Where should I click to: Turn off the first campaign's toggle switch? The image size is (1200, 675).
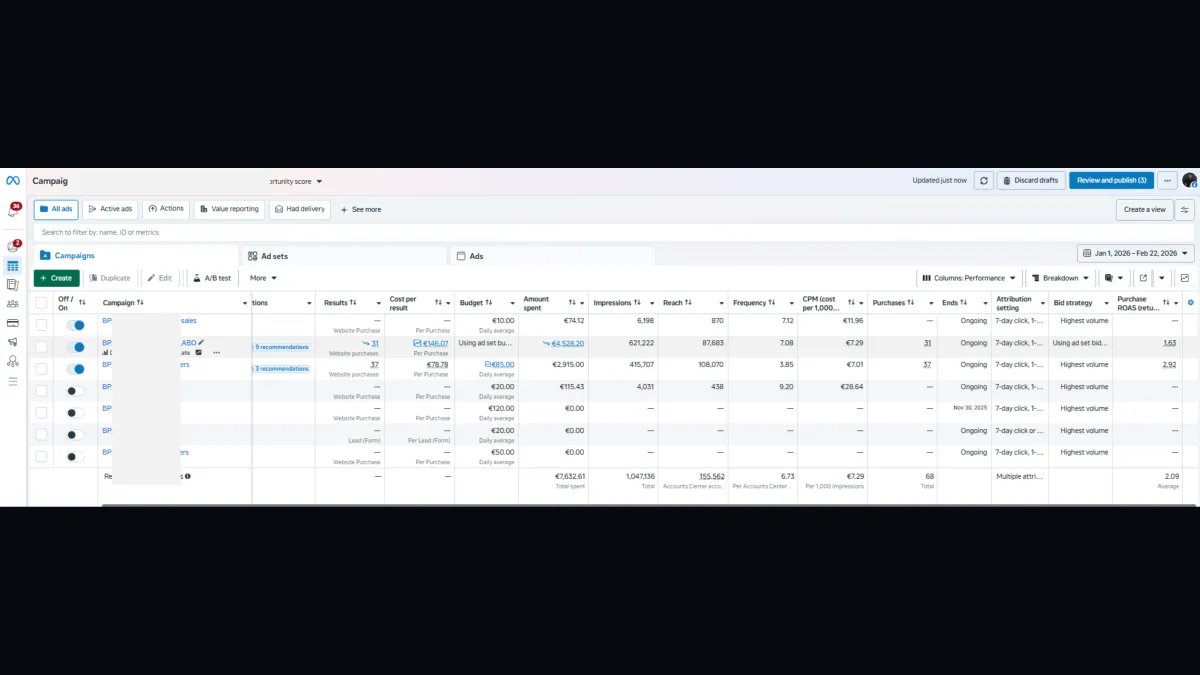pos(75,325)
